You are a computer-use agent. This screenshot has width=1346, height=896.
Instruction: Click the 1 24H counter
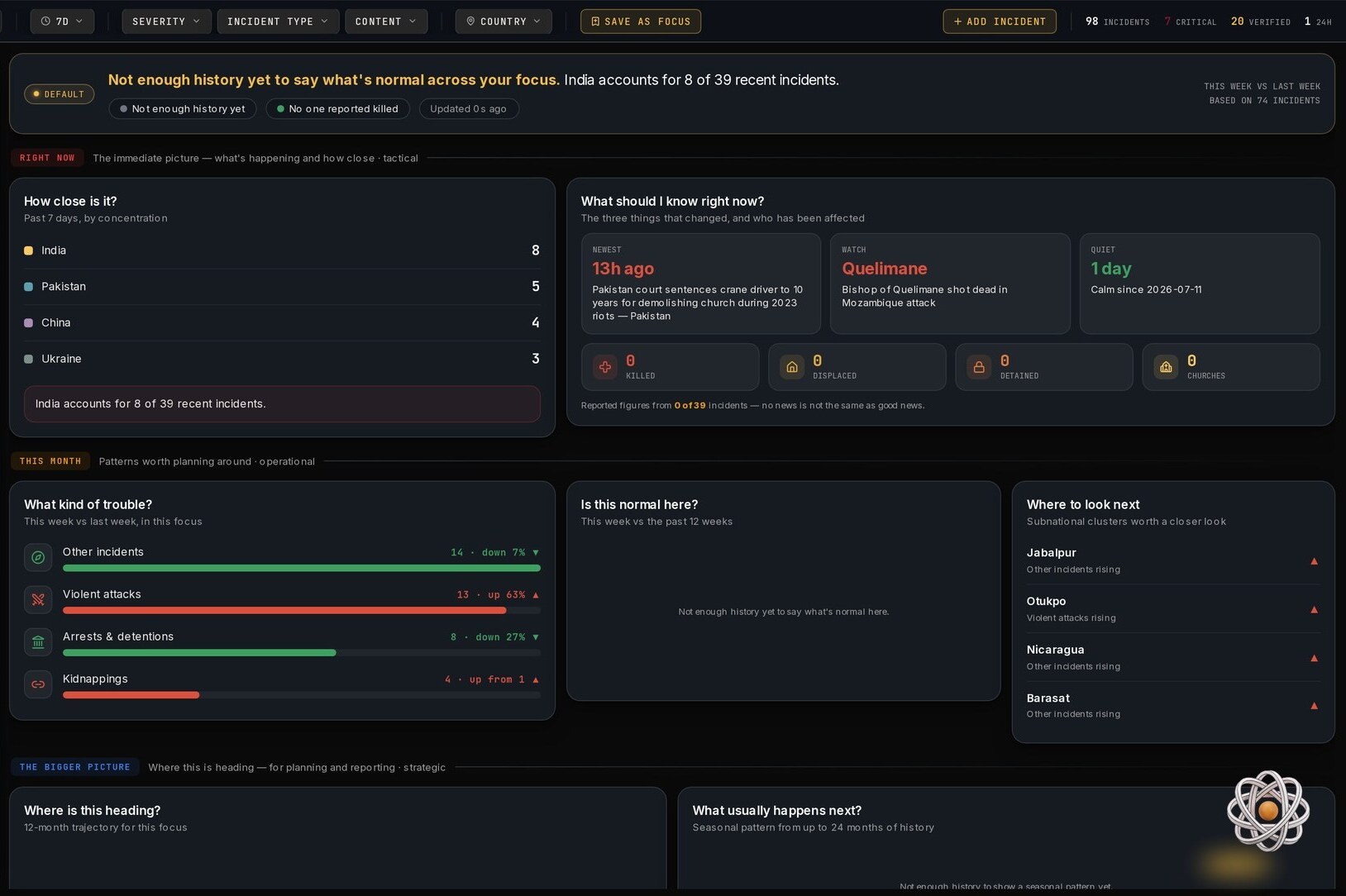point(1318,21)
